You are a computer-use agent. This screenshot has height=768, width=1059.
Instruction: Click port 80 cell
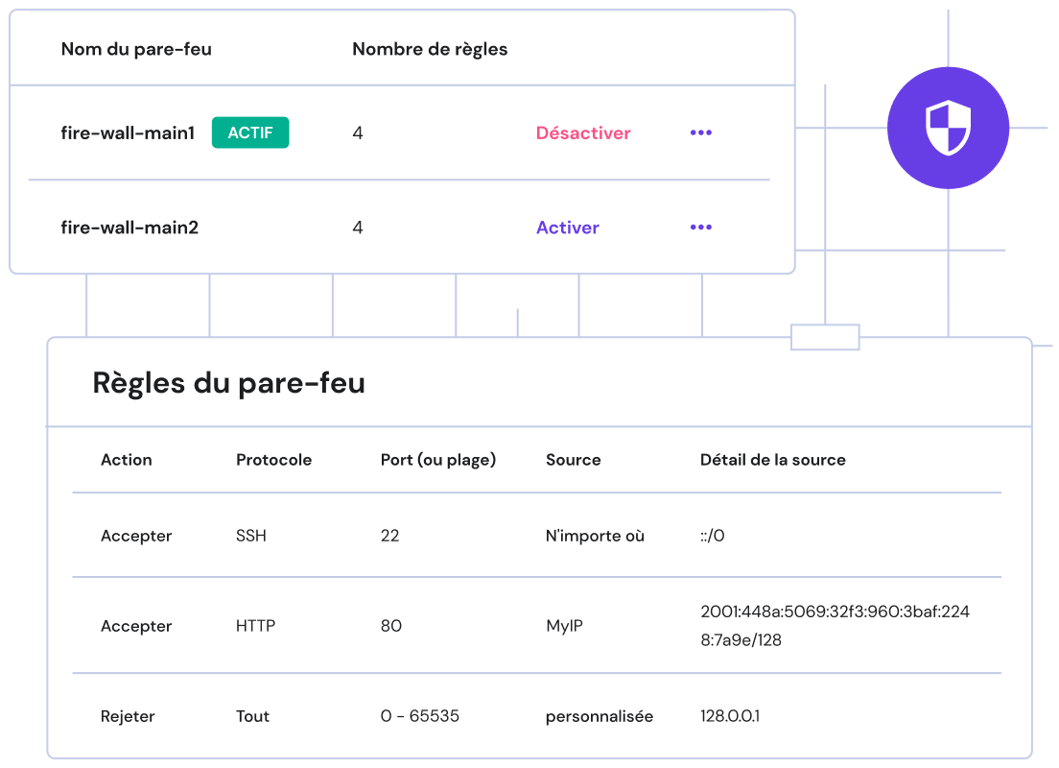391,626
